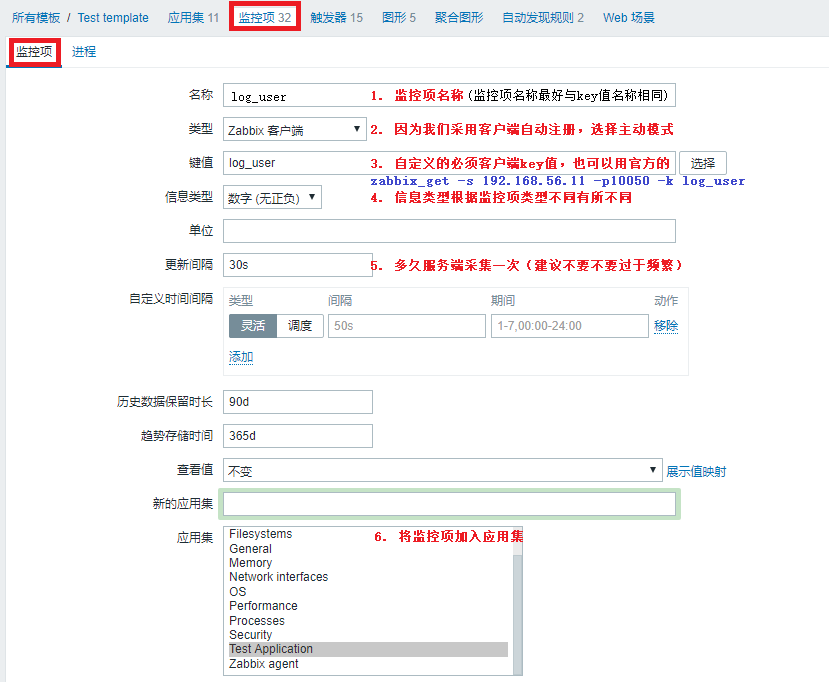Switch to the 应用集 11 tab
The image size is (829, 682).
(193, 17)
